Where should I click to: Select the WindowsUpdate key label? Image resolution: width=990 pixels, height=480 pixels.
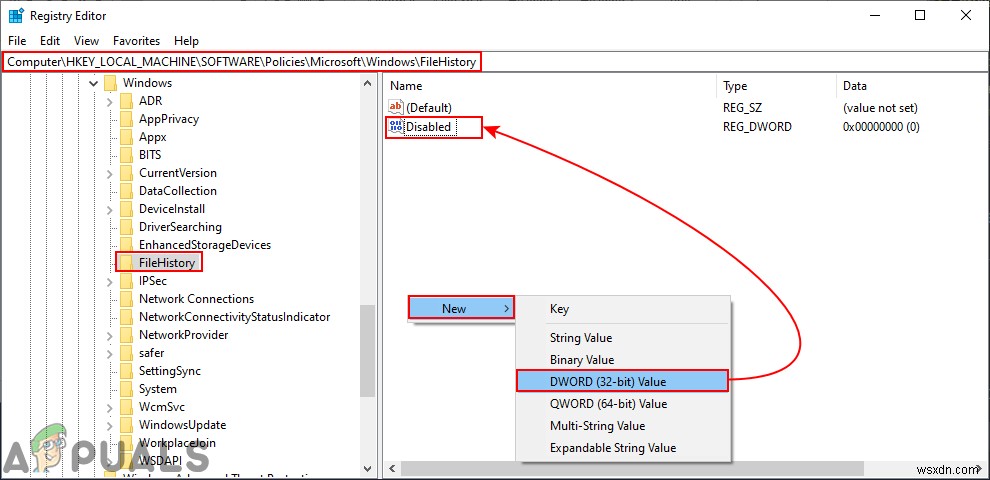coord(182,425)
